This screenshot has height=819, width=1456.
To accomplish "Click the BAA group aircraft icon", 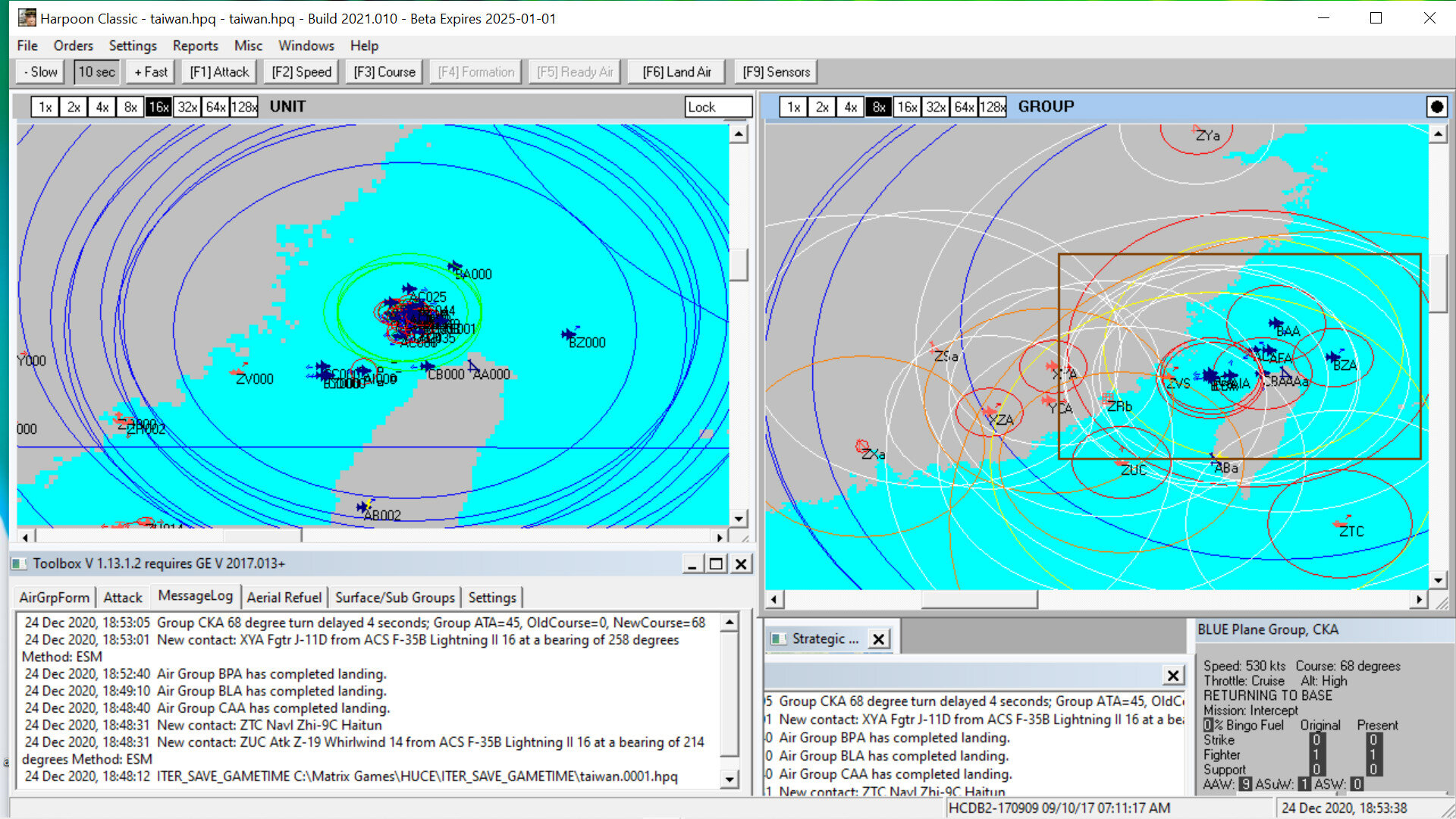I will (x=1276, y=324).
